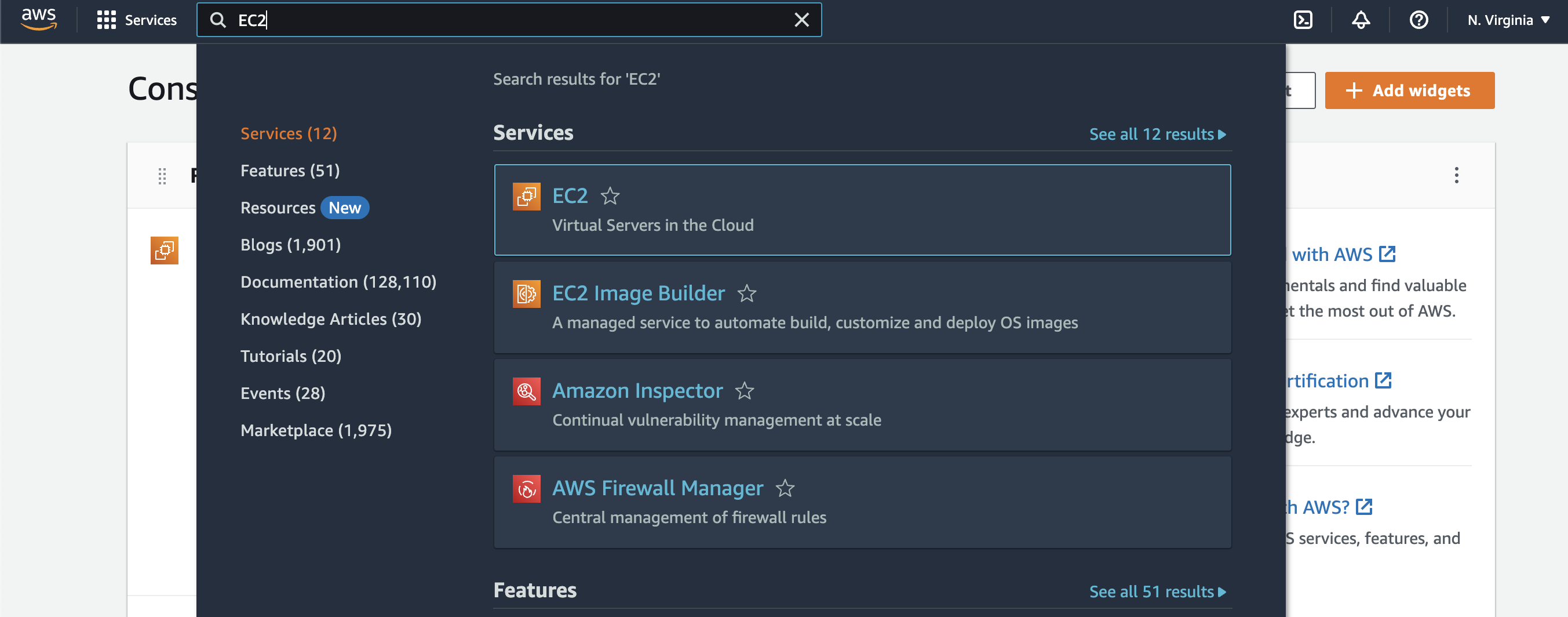1568x617 pixels.
Task: Open the help question mark icon
Action: 1419,20
